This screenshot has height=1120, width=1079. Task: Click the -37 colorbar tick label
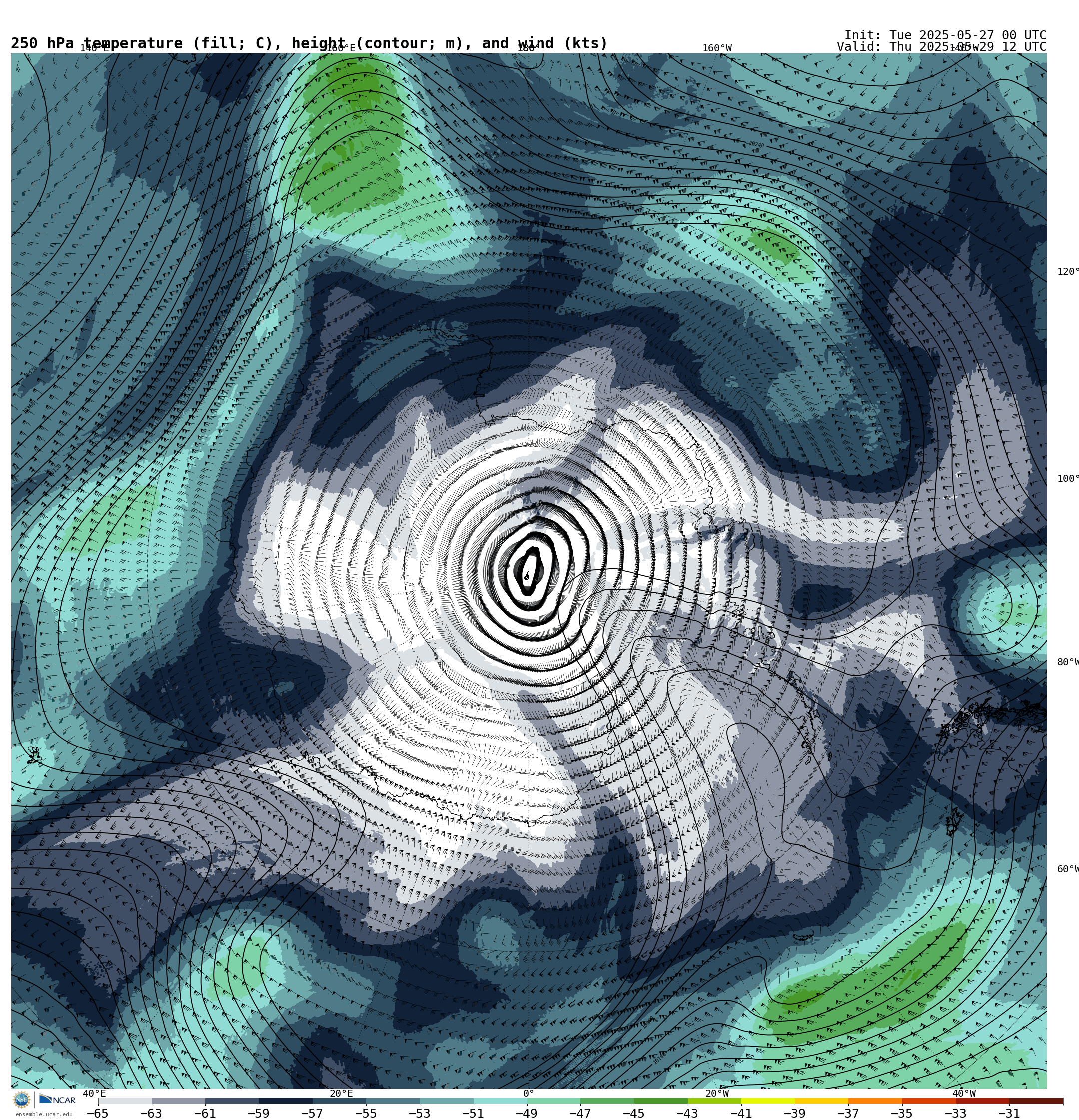(849, 1113)
